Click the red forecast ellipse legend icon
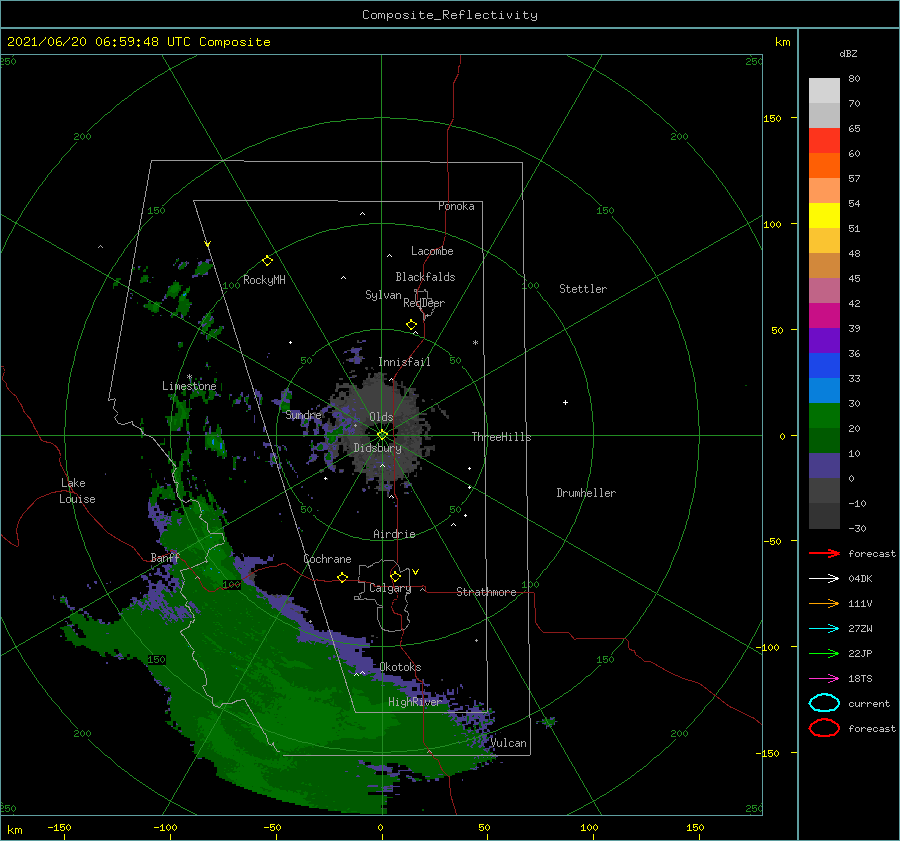The height and width of the screenshot is (841, 900). coord(824,728)
